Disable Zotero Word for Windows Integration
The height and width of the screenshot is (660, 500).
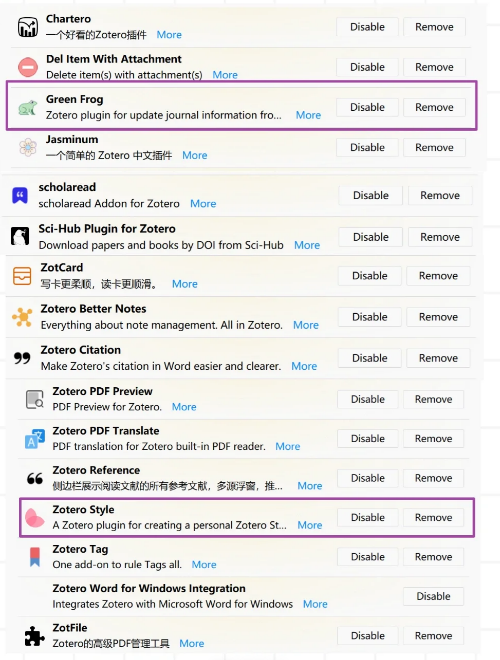pyautogui.click(x=434, y=596)
